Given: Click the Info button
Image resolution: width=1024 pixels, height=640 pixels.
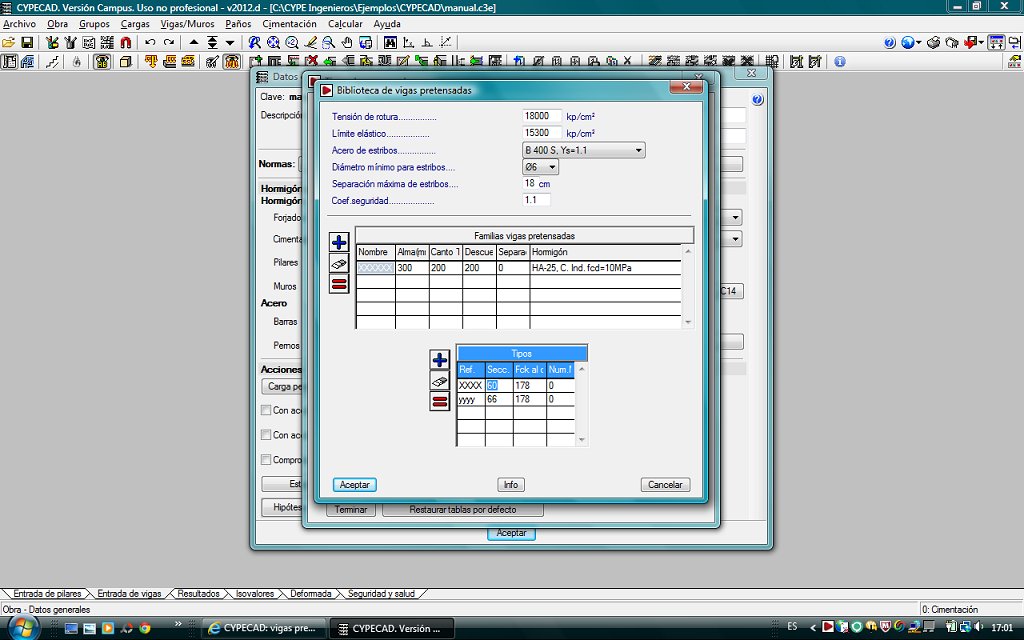Looking at the screenshot, I should pos(511,485).
